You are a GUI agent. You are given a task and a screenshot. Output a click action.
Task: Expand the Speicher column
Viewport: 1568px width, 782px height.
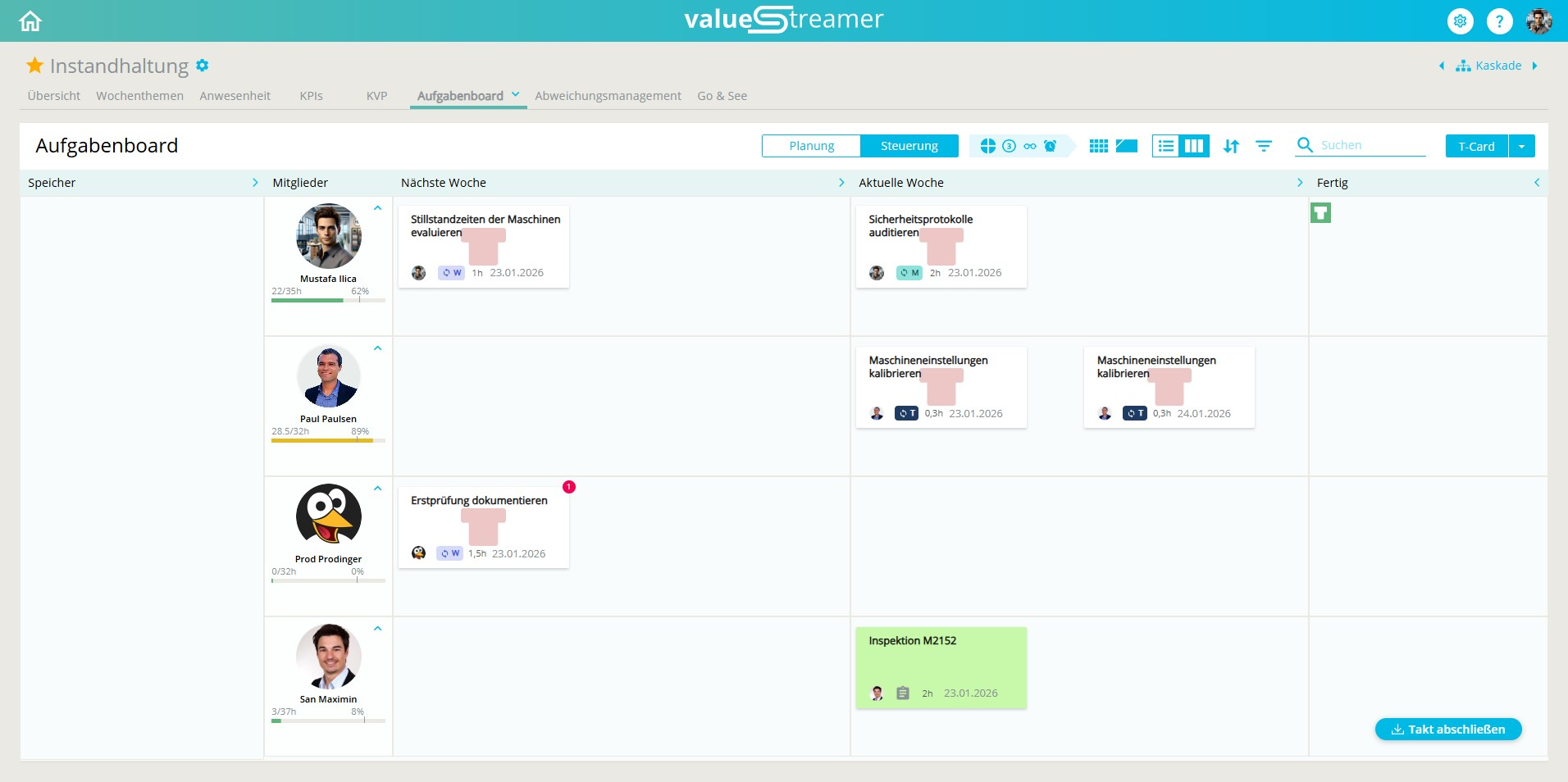(255, 183)
